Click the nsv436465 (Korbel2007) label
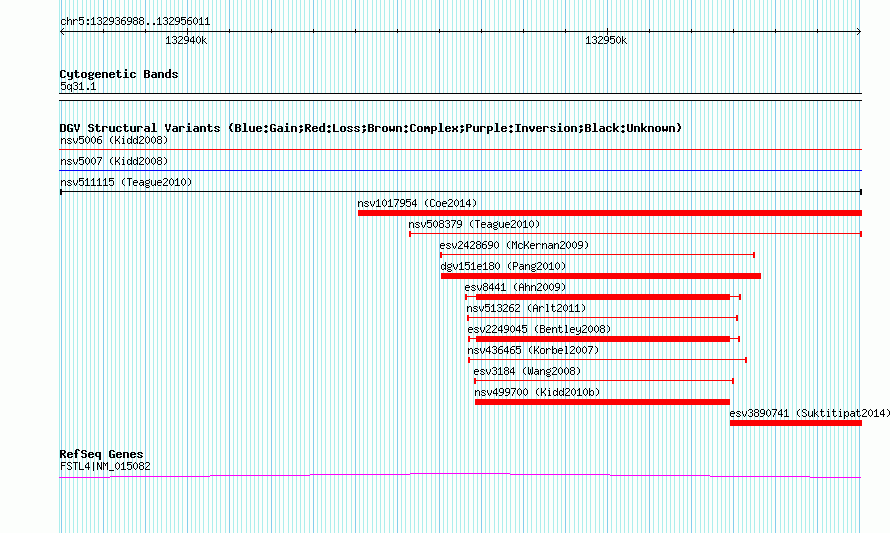 [533, 350]
